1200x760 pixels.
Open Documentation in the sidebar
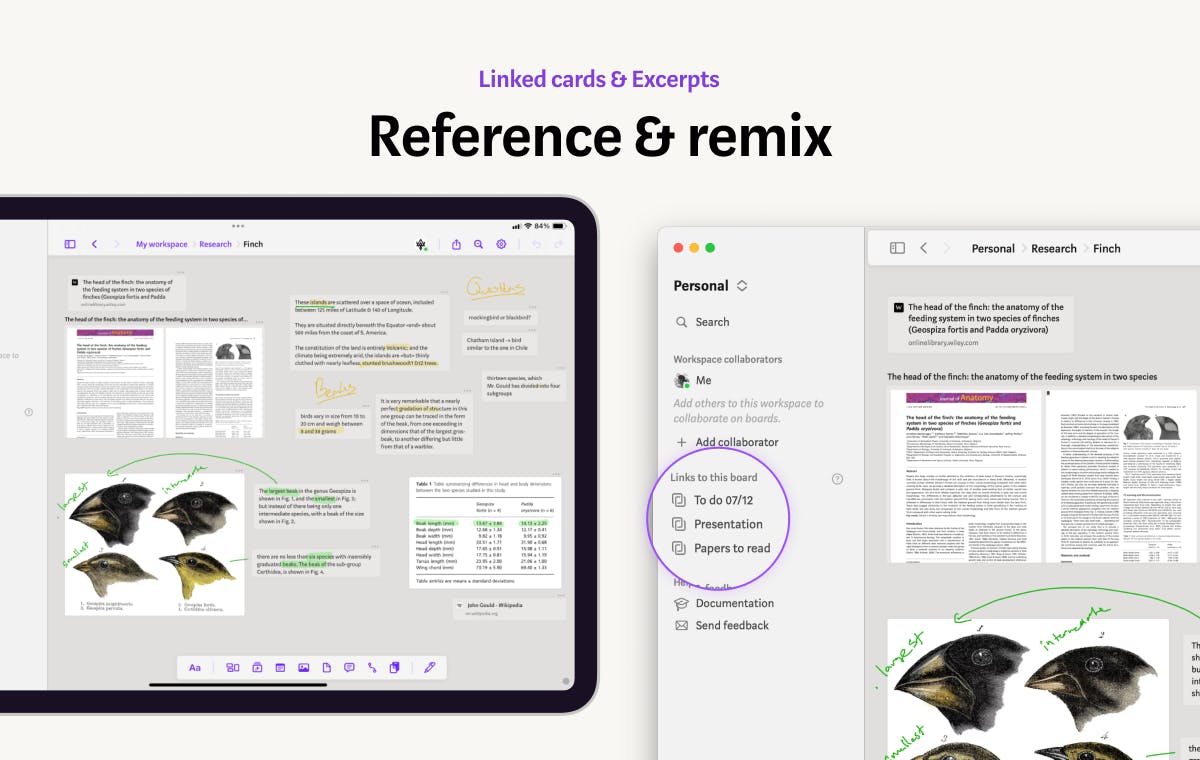click(x=724, y=603)
